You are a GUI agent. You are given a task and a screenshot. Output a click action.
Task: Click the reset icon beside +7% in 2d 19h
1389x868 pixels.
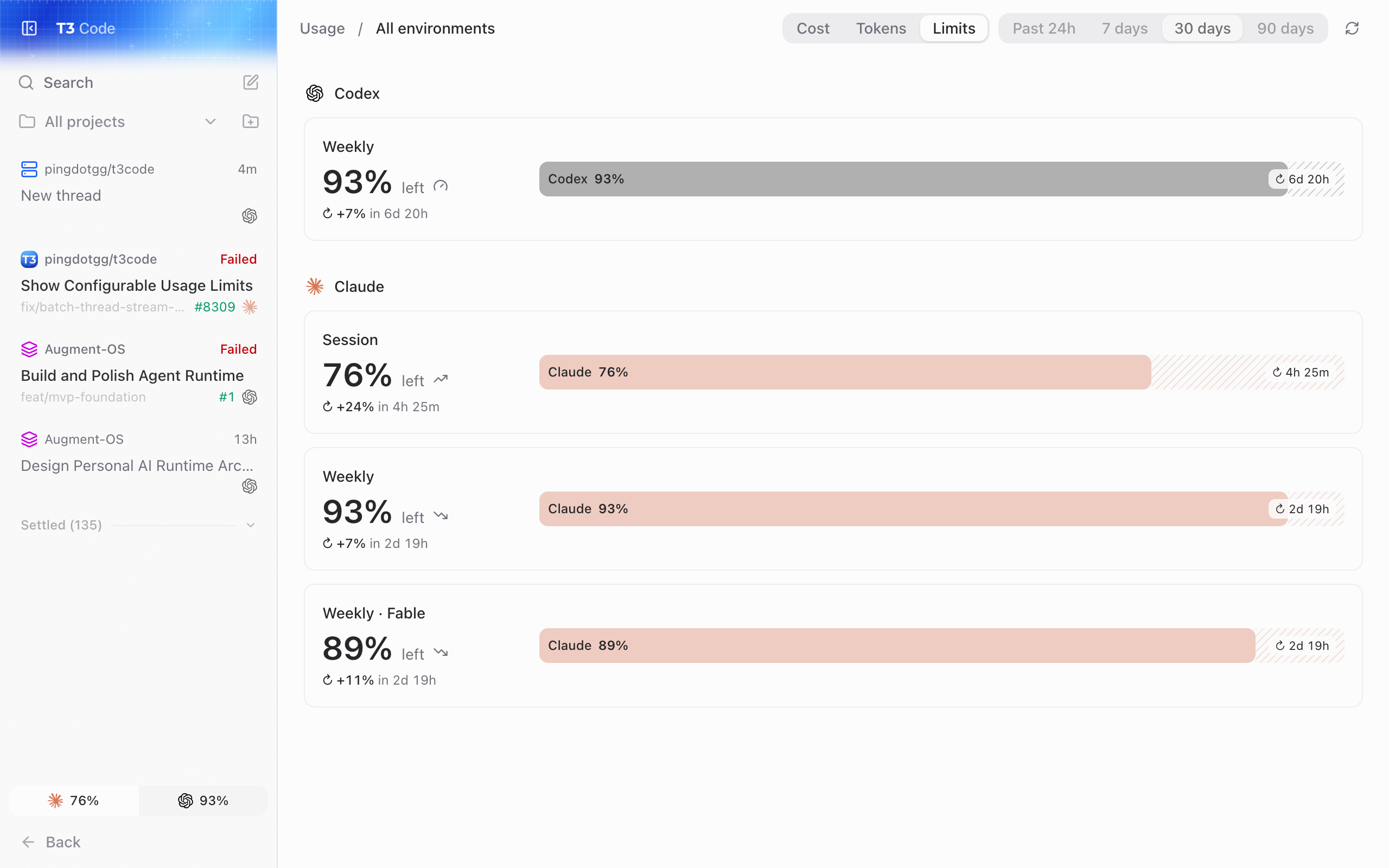328,543
